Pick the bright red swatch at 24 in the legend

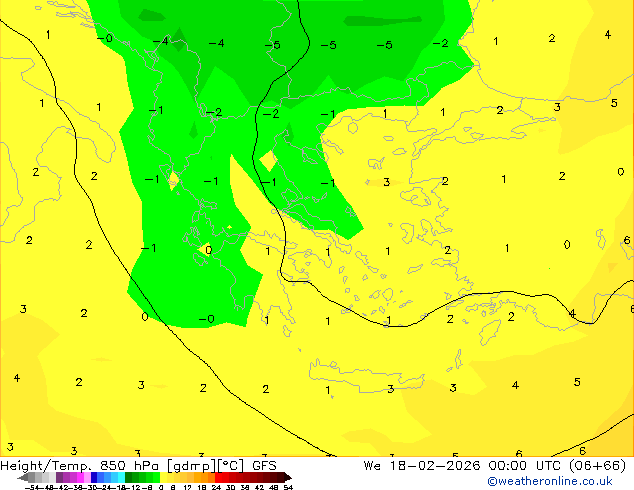(x=218, y=477)
